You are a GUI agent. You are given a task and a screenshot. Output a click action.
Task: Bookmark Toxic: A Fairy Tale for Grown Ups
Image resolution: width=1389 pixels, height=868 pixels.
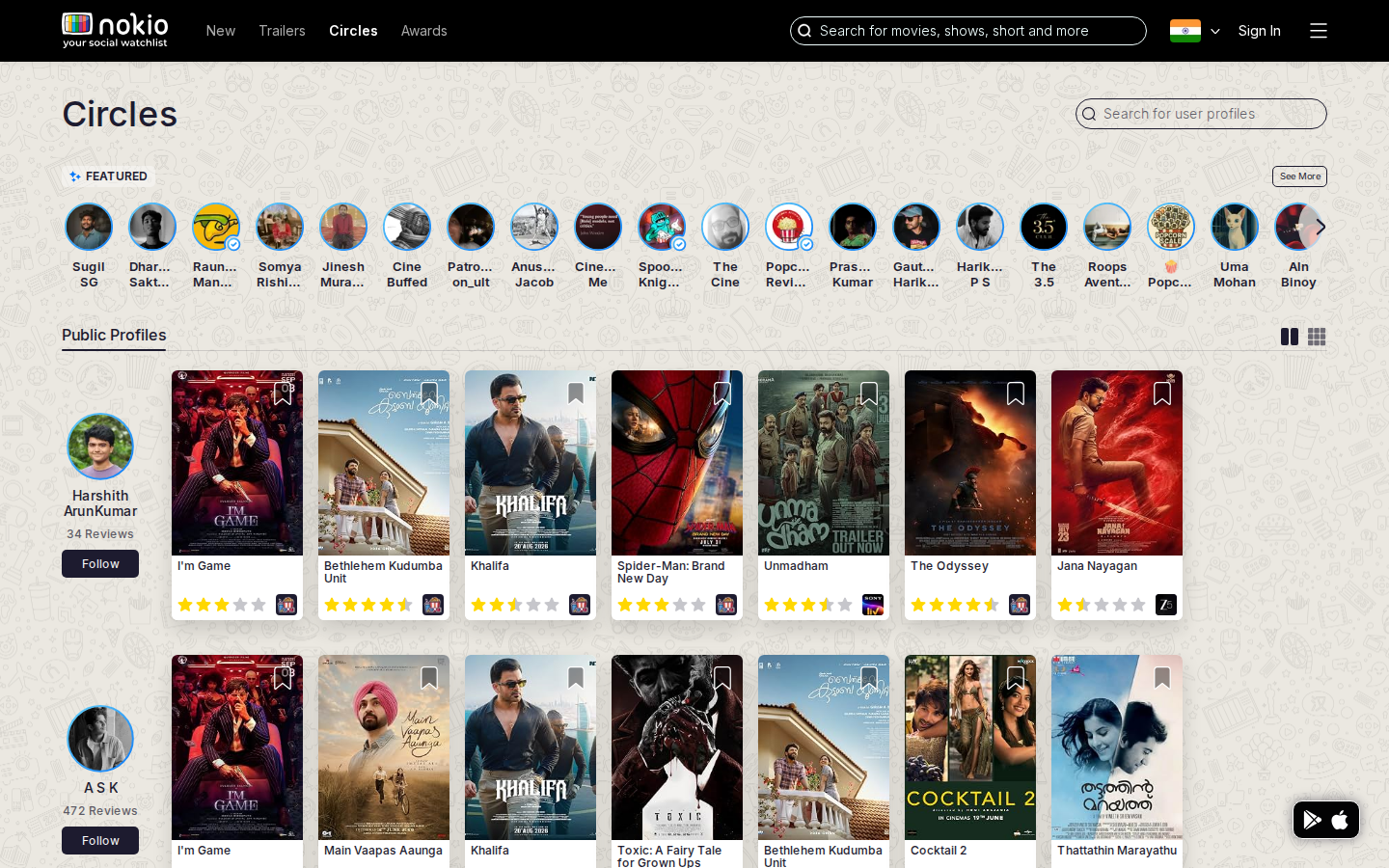[x=722, y=678]
